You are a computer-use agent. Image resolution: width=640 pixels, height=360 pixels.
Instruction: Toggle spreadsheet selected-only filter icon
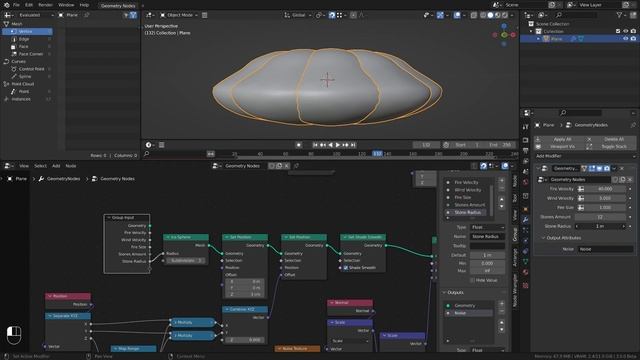126,15
